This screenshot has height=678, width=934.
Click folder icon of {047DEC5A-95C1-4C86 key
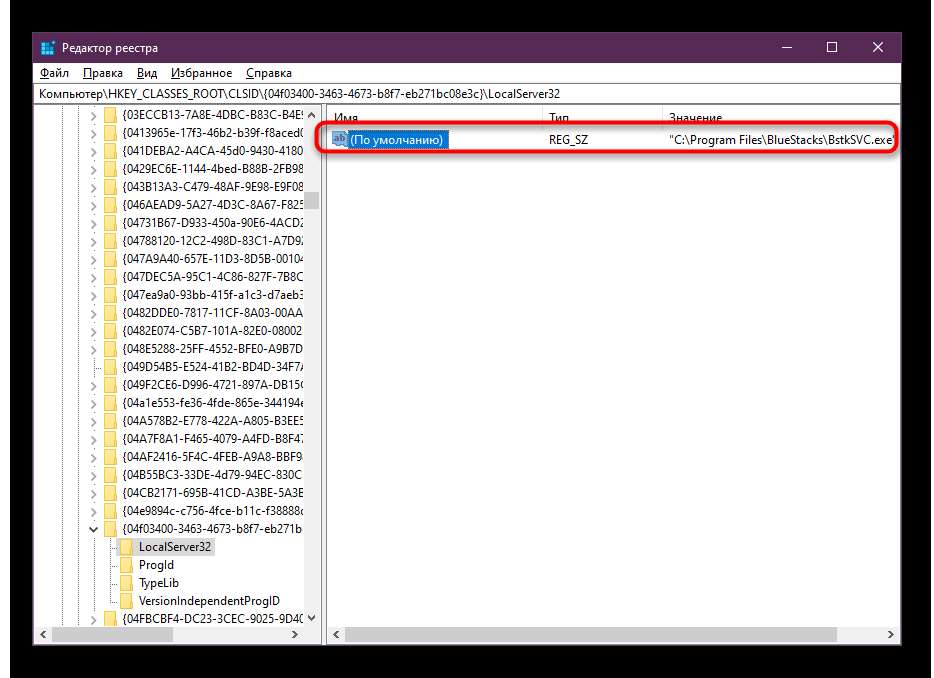(110, 277)
